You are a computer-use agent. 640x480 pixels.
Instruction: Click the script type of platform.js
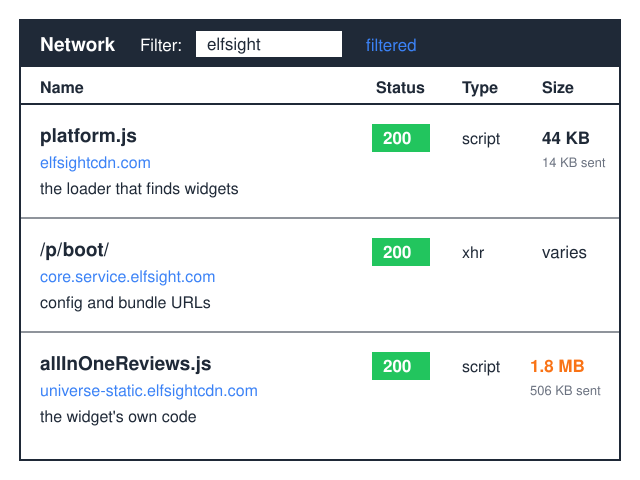pyautogui.click(x=481, y=139)
